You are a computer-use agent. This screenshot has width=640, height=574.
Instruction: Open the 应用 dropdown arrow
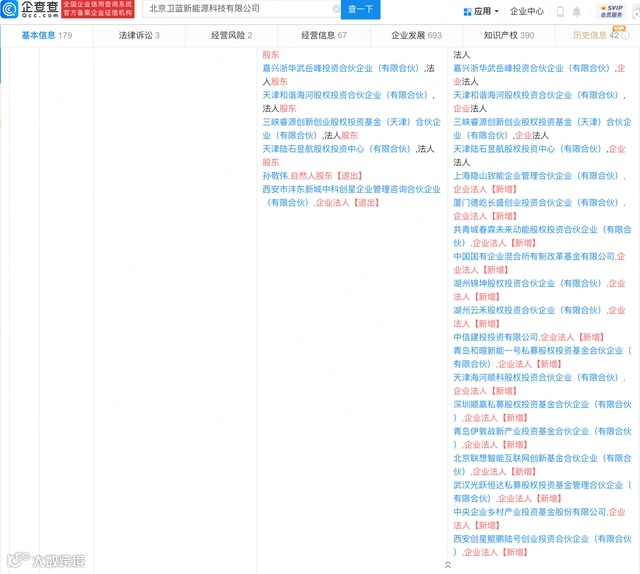(497, 11)
